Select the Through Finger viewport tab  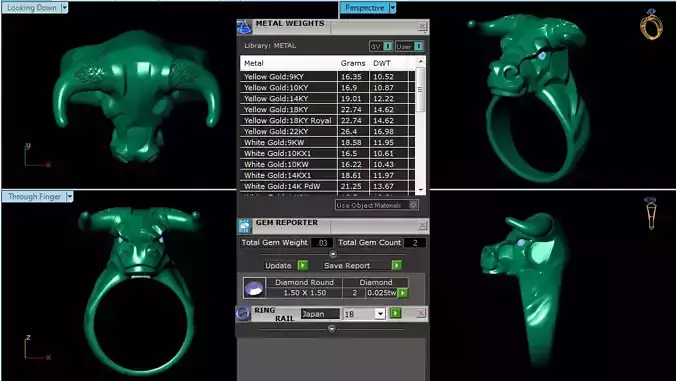pyautogui.click(x=34, y=197)
